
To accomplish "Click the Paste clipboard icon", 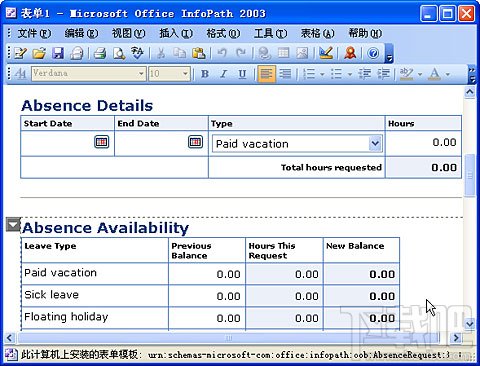I will [199, 53].
